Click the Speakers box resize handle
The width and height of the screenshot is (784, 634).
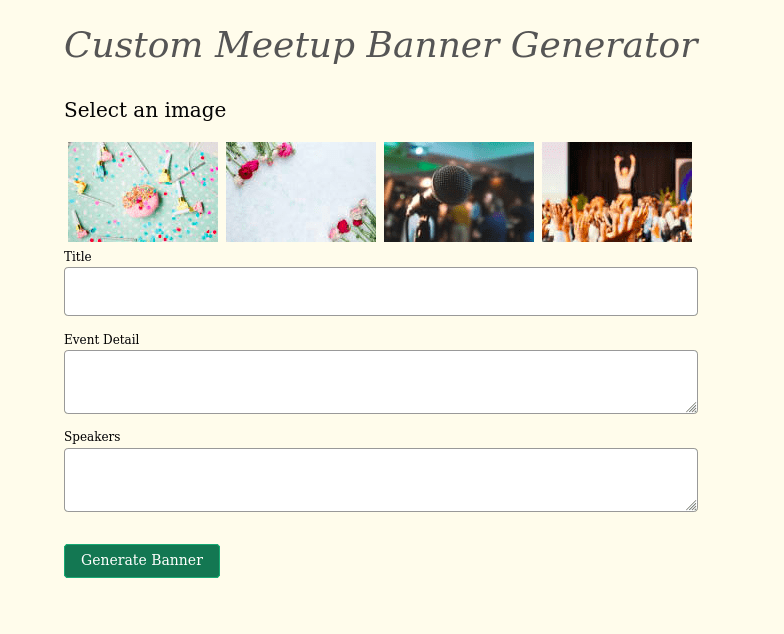click(691, 505)
